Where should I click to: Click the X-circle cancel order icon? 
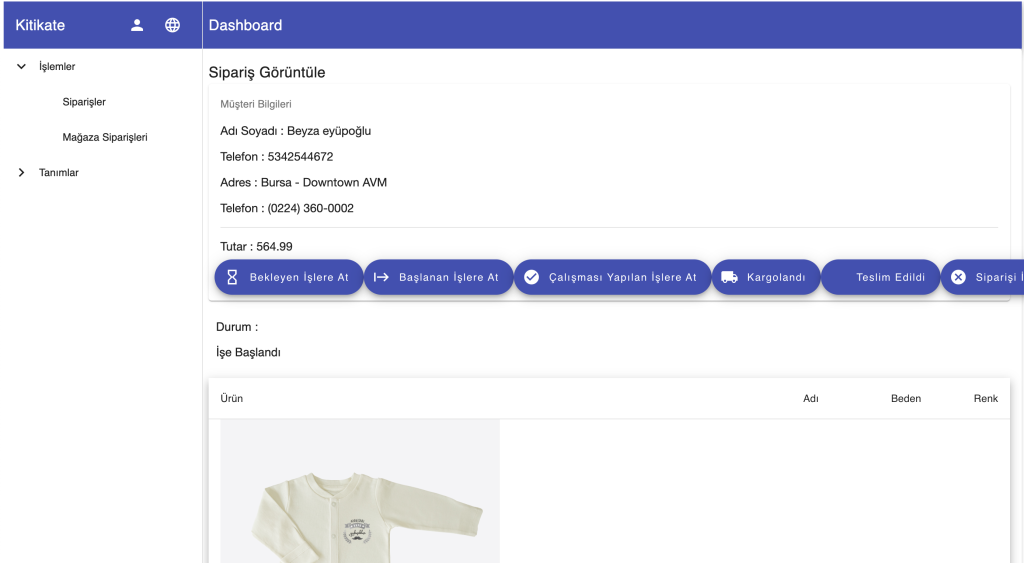(x=958, y=277)
